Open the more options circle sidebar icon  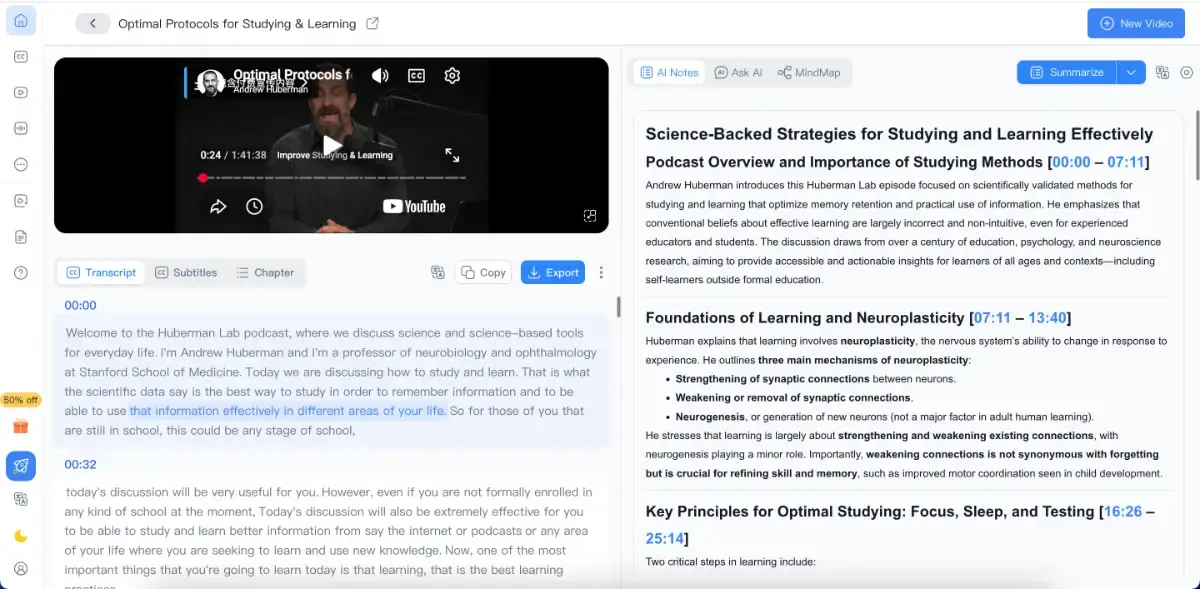point(21,164)
